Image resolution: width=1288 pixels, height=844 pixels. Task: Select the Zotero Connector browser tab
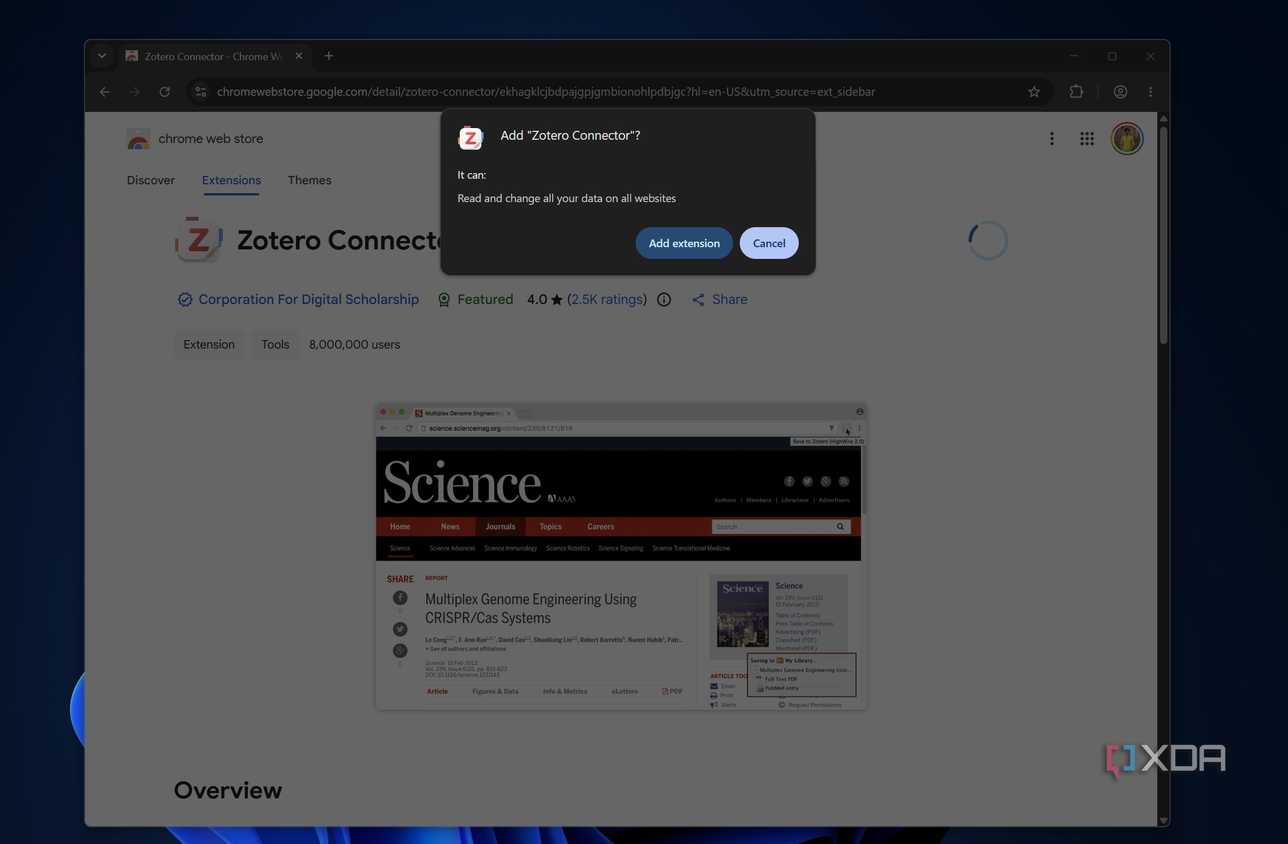coord(215,56)
